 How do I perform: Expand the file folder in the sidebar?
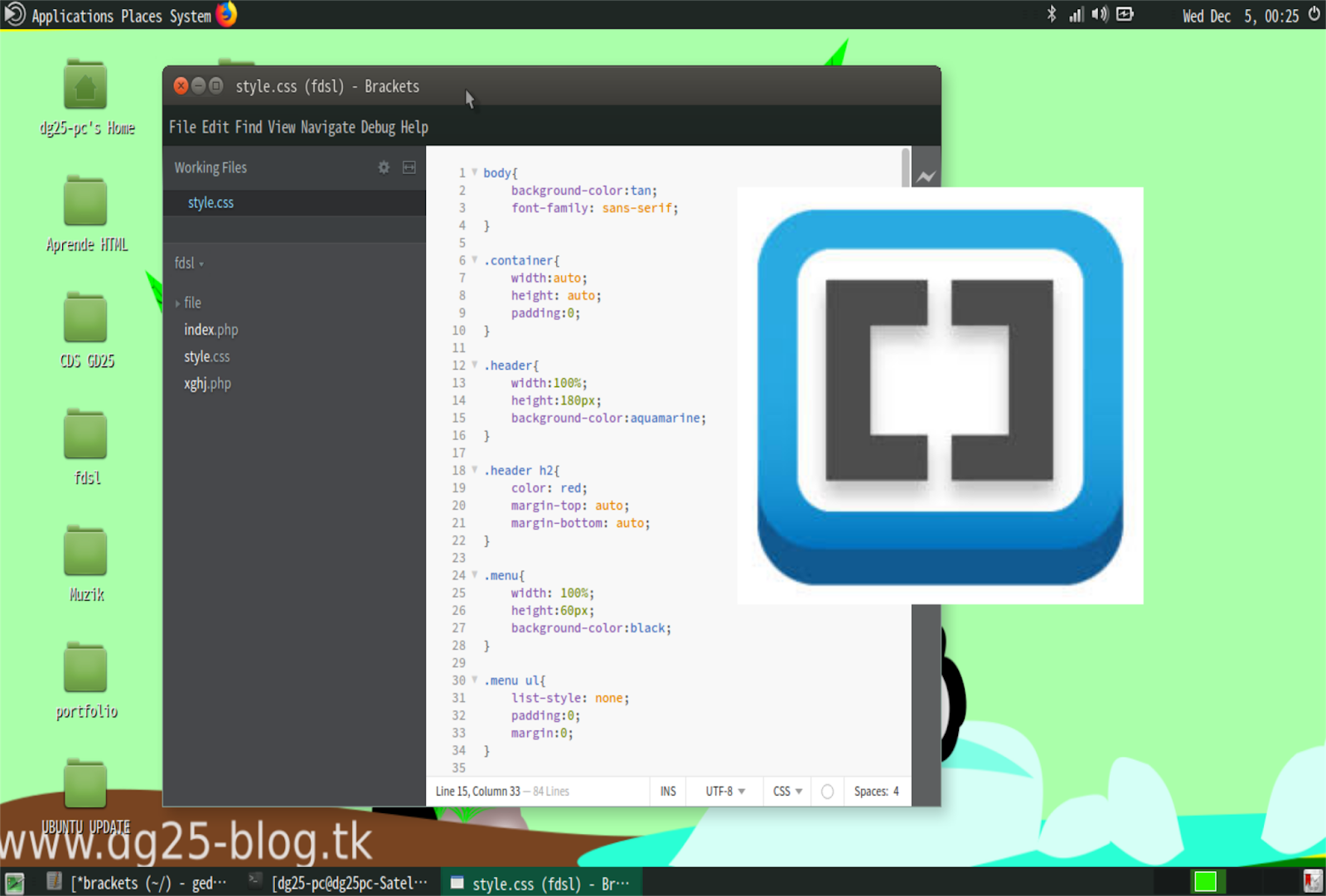click(x=179, y=303)
